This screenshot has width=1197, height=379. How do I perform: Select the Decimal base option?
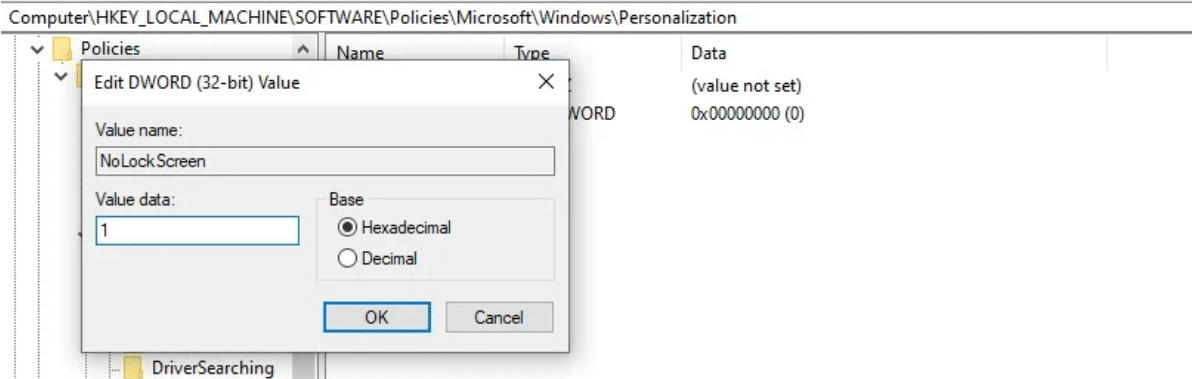(x=347, y=259)
